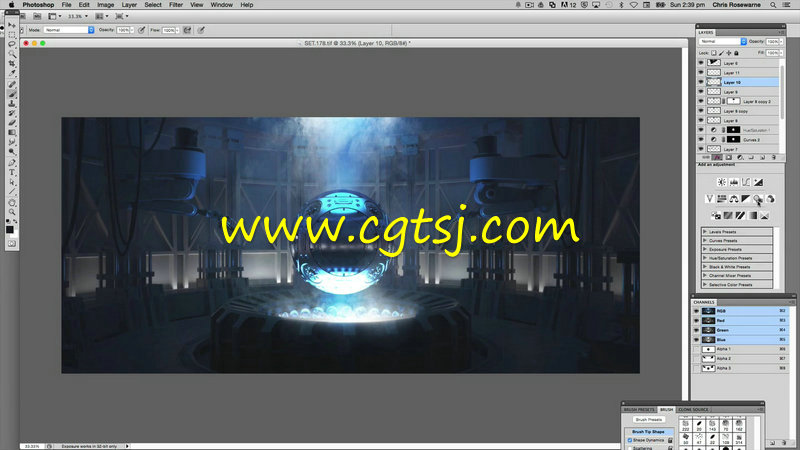Hide Layer 10 with its eye icon

pos(701,82)
